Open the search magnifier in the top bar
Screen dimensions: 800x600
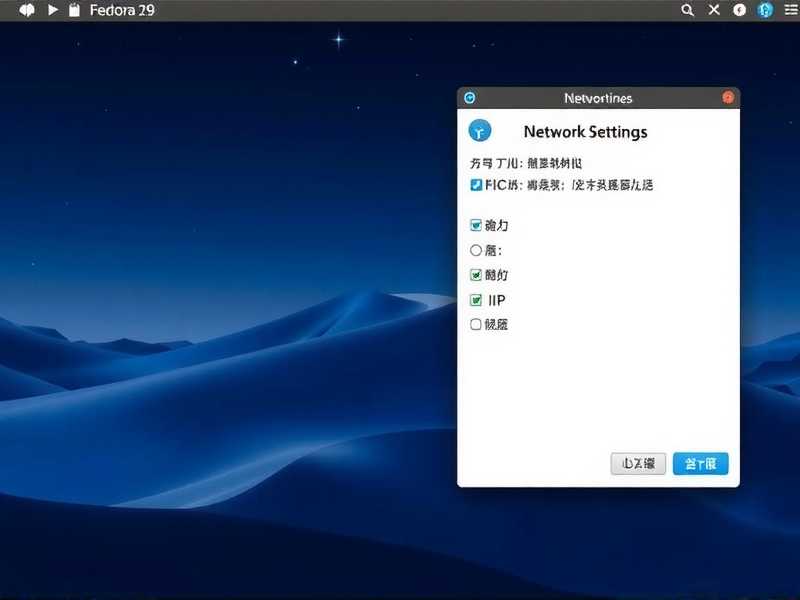[x=686, y=10]
